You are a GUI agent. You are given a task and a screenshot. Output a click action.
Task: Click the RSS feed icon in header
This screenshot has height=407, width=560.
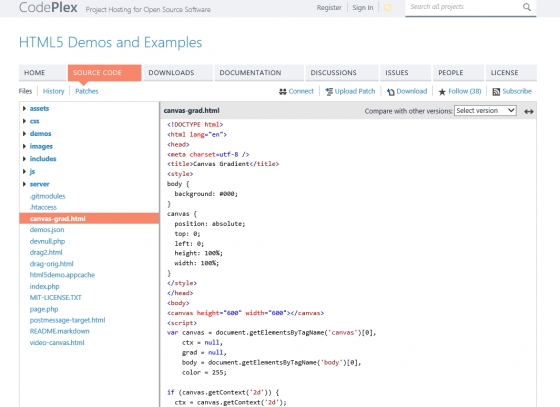point(387,7)
